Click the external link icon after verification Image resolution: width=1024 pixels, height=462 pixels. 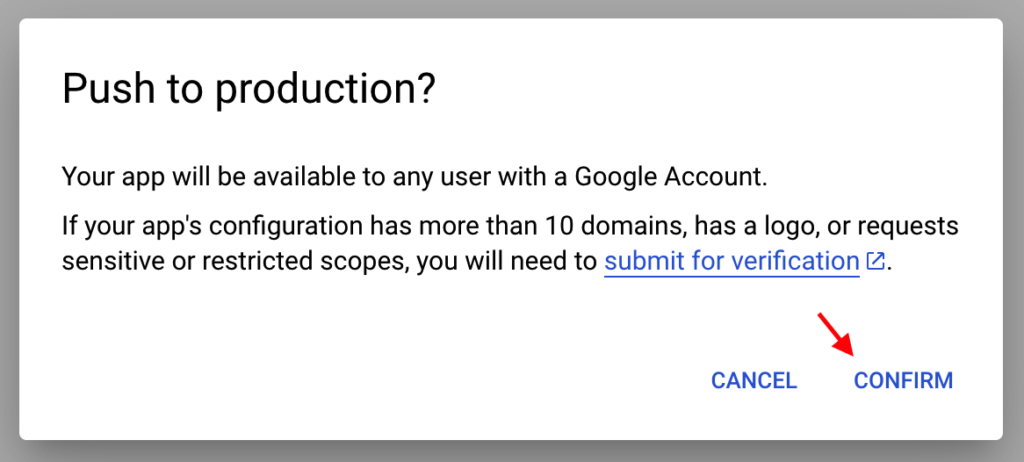tap(875, 261)
